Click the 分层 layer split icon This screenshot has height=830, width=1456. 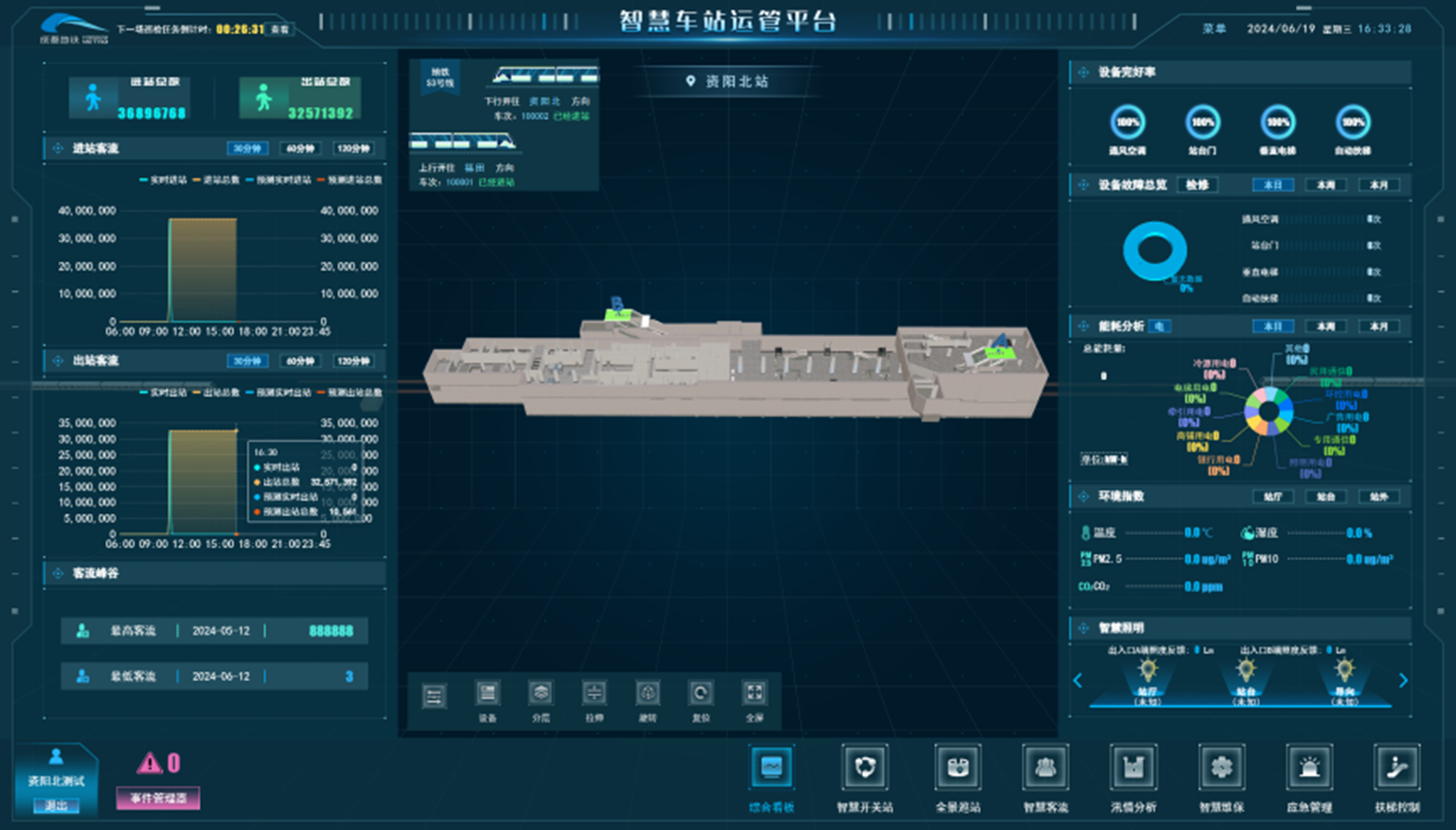[x=541, y=694]
